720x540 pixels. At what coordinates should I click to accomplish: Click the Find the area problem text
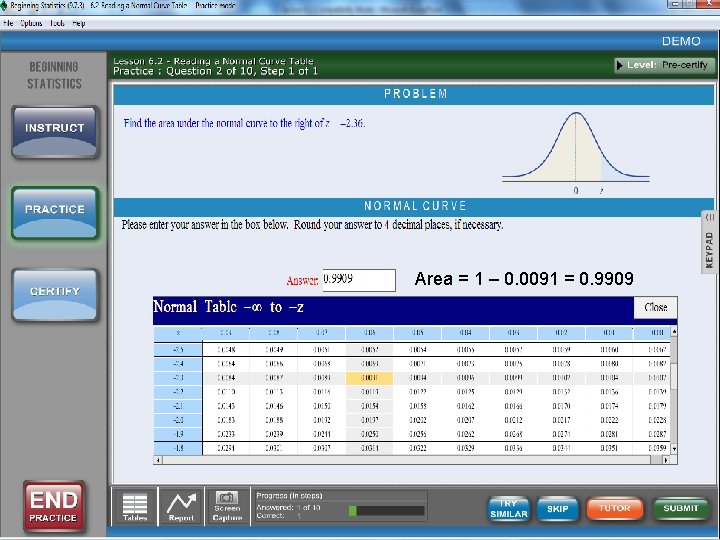[x=244, y=123]
